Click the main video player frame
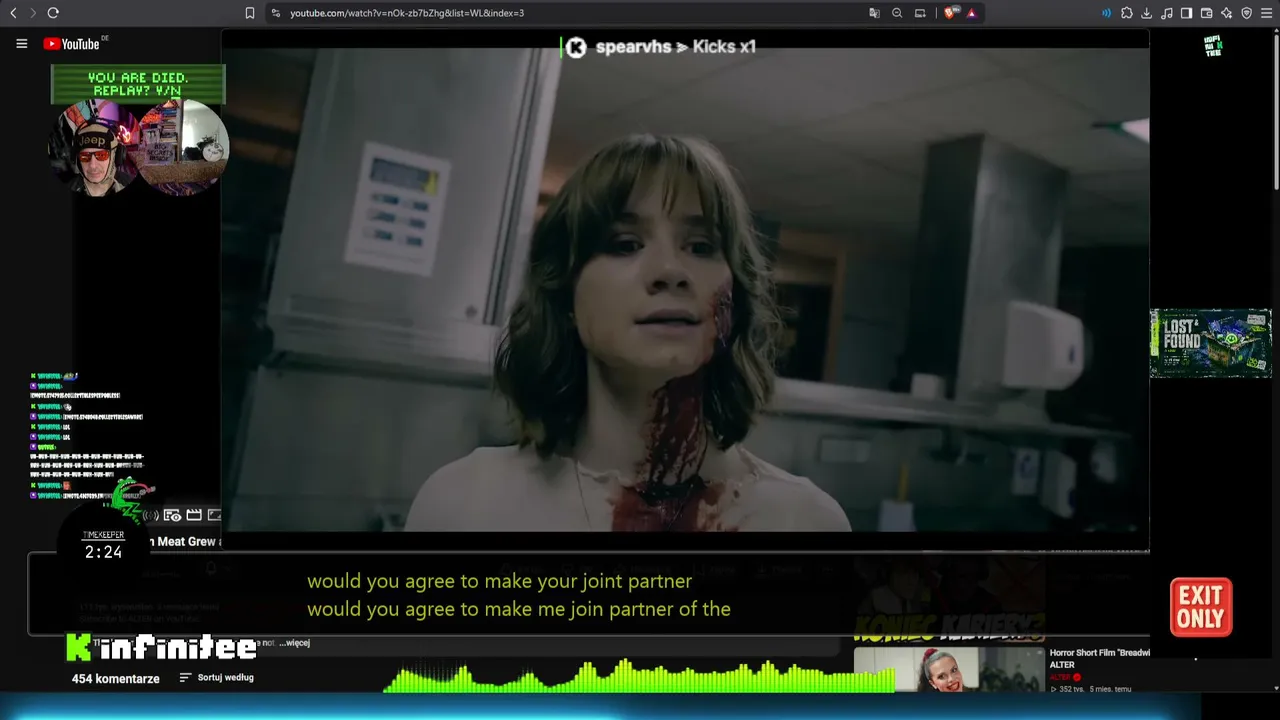1280x720 pixels. click(685, 290)
